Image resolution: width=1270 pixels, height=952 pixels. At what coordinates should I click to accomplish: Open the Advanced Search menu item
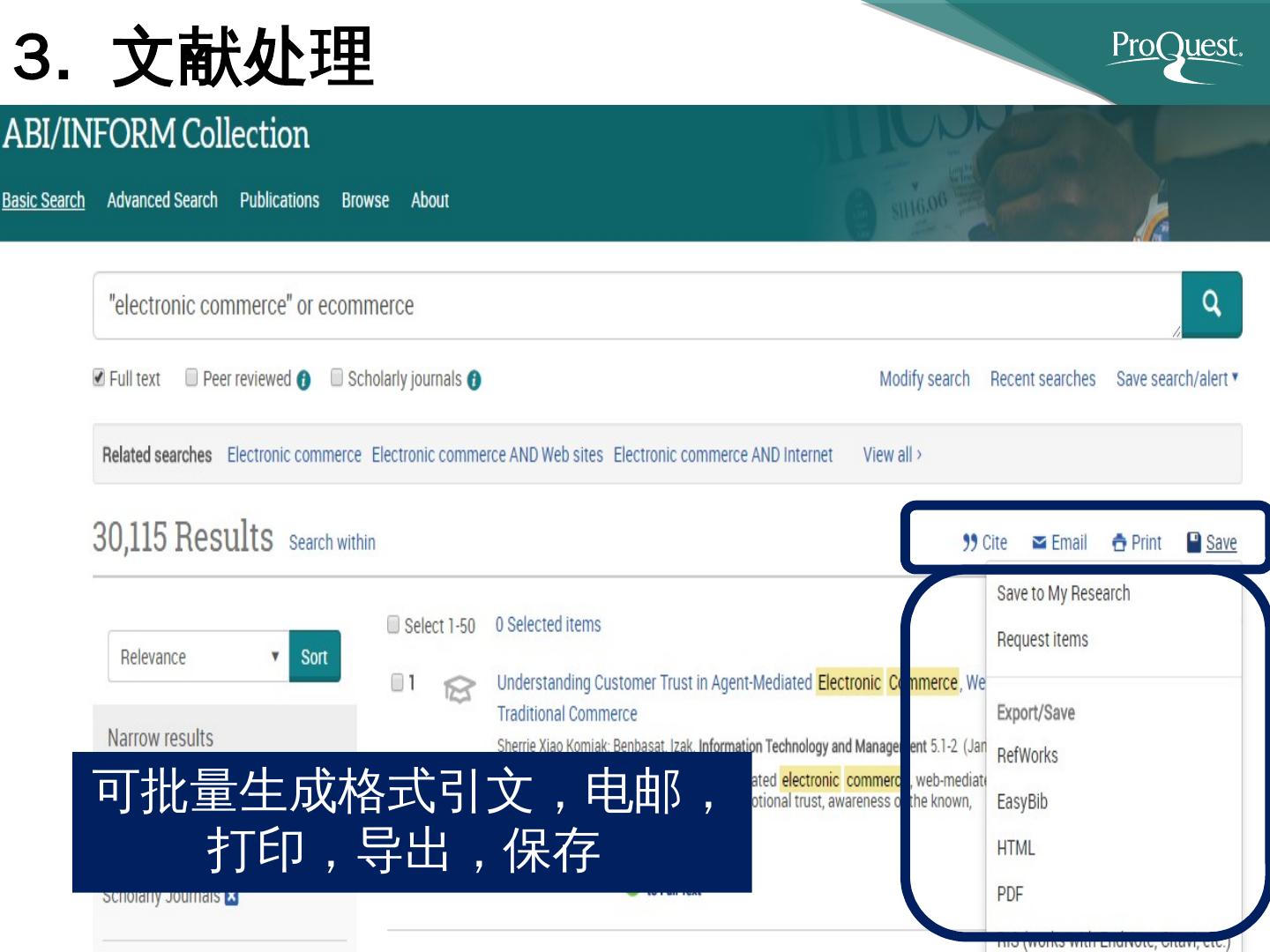(x=162, y=200)
